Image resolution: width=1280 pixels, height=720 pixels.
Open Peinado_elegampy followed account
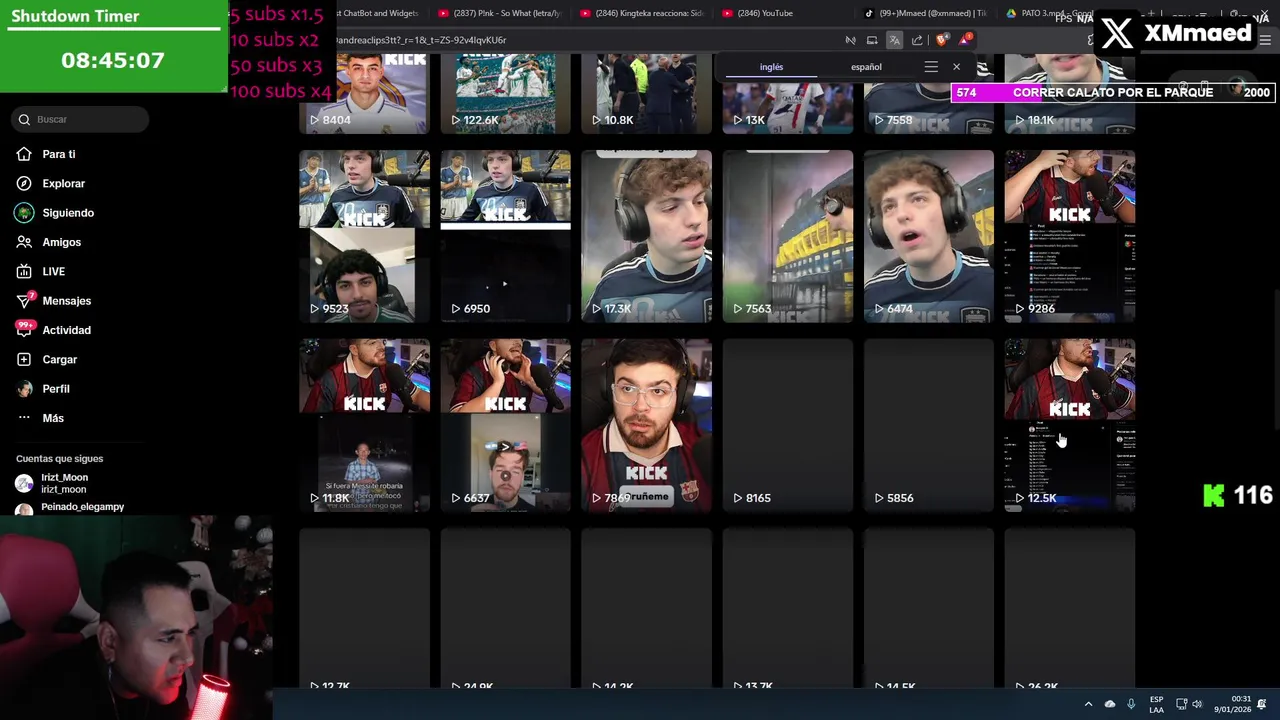(82, 507)
